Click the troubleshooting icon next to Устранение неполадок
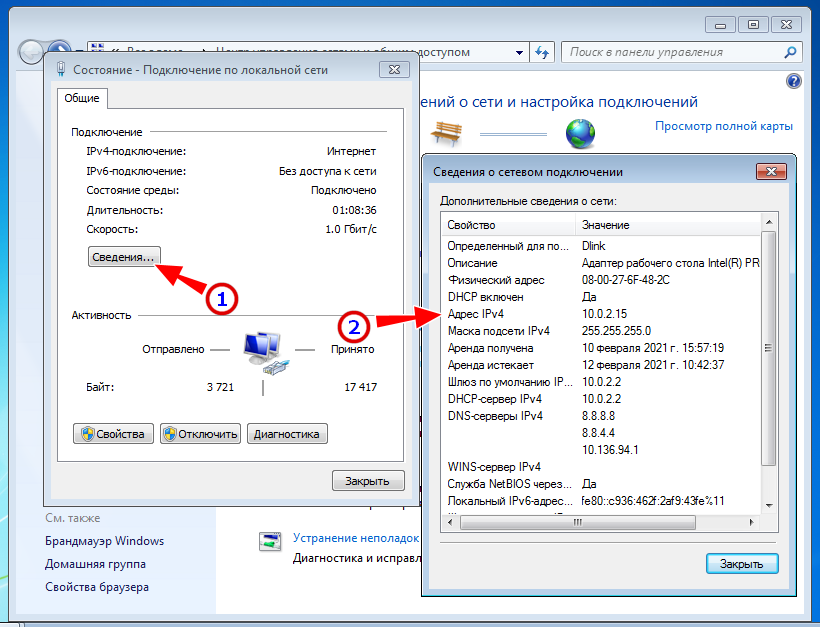This screenshot has height=627, width=820. coord(270,540)
